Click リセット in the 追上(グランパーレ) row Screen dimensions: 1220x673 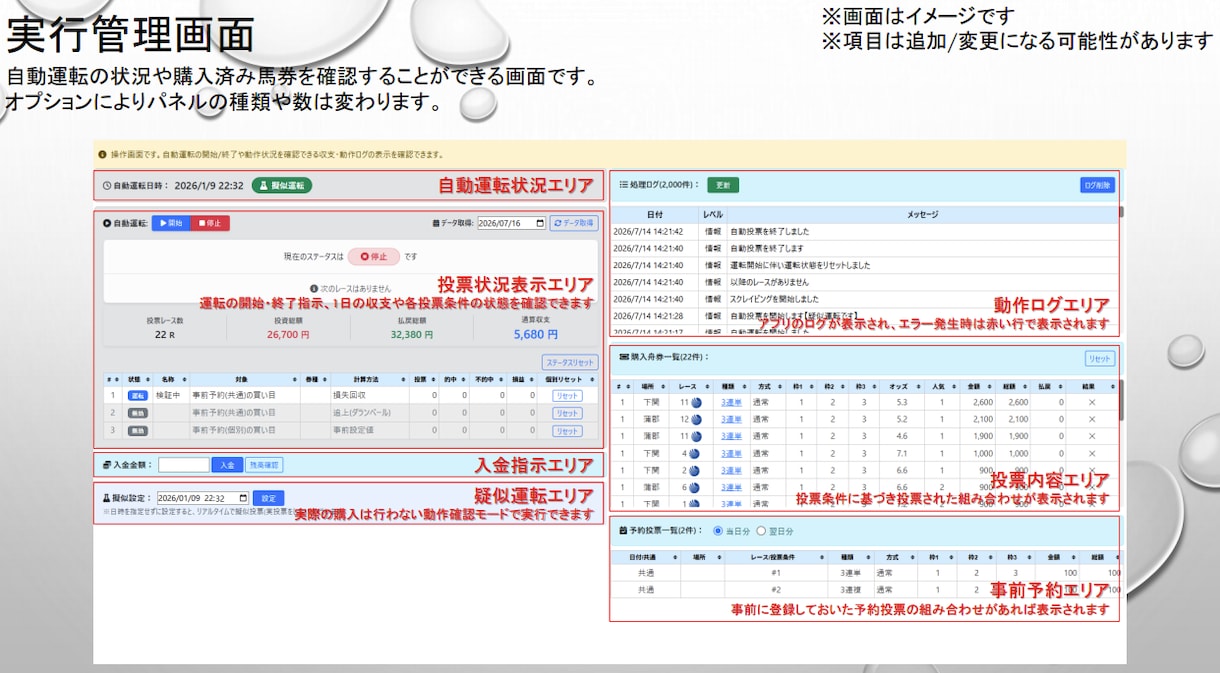pyautogui.click(x=567, y=413)
